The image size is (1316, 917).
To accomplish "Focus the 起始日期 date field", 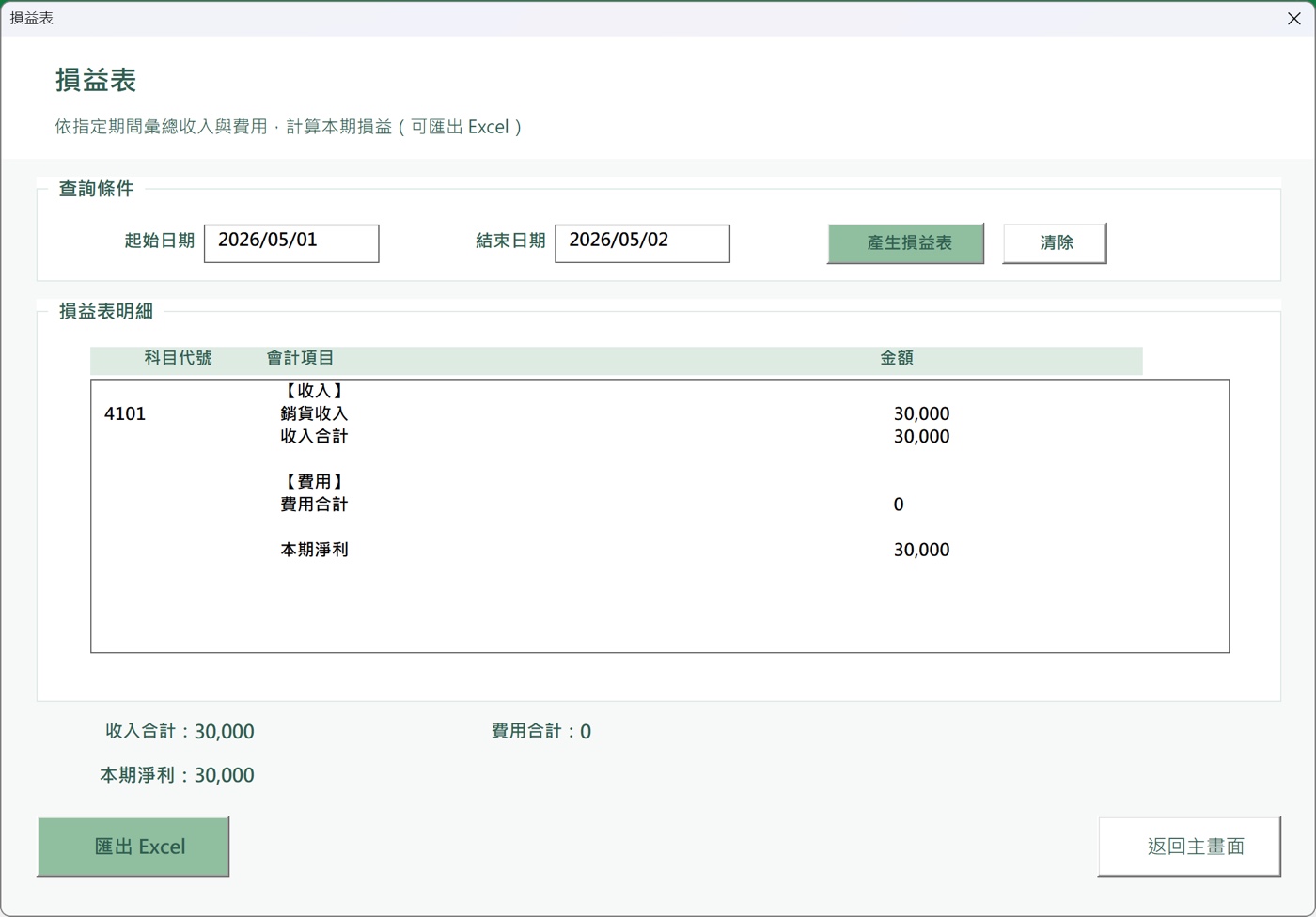I will tap(291, 243).
